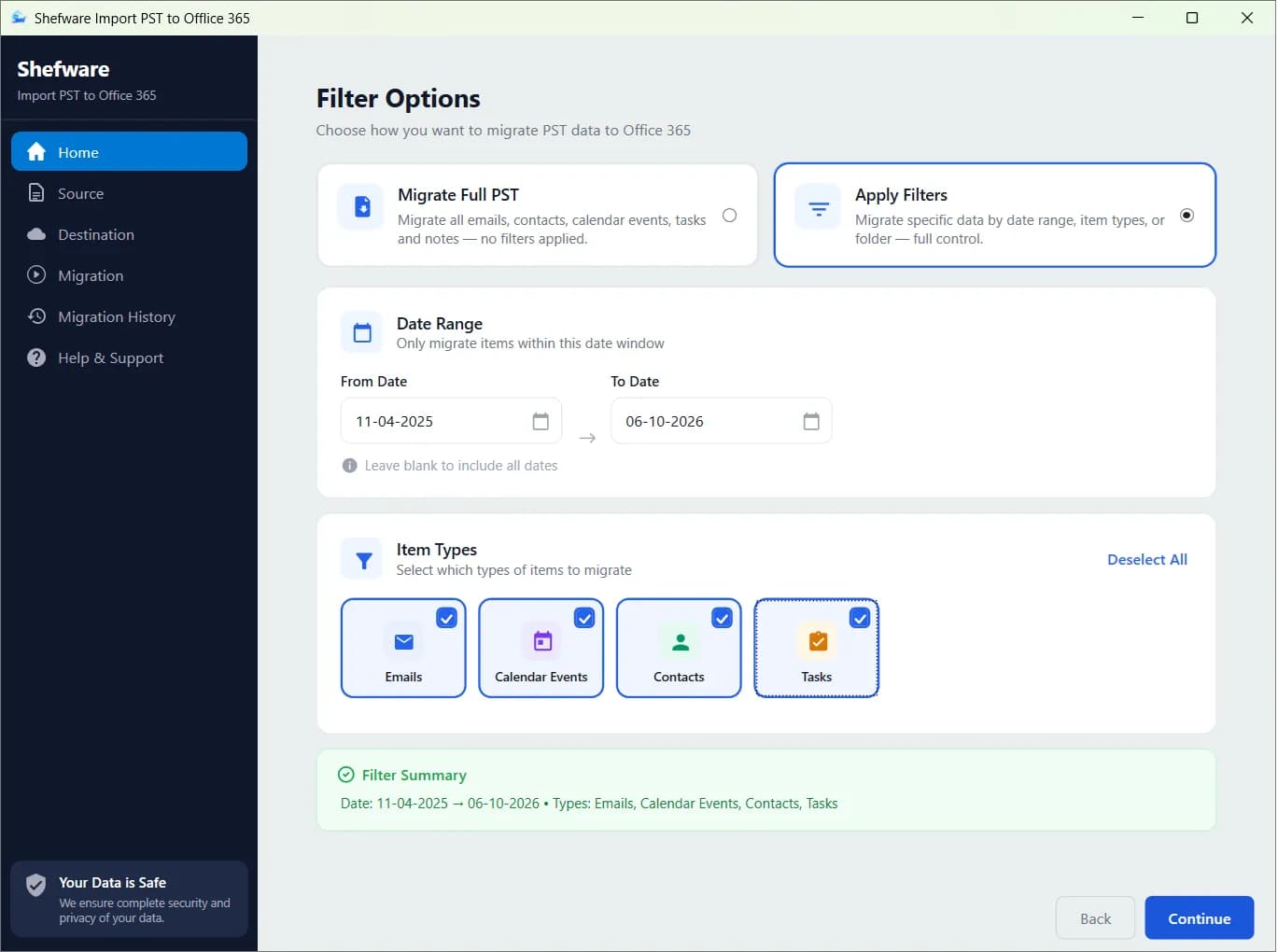
Task: Click the Migrate Full PST file icon
Action: coord(362,206)
